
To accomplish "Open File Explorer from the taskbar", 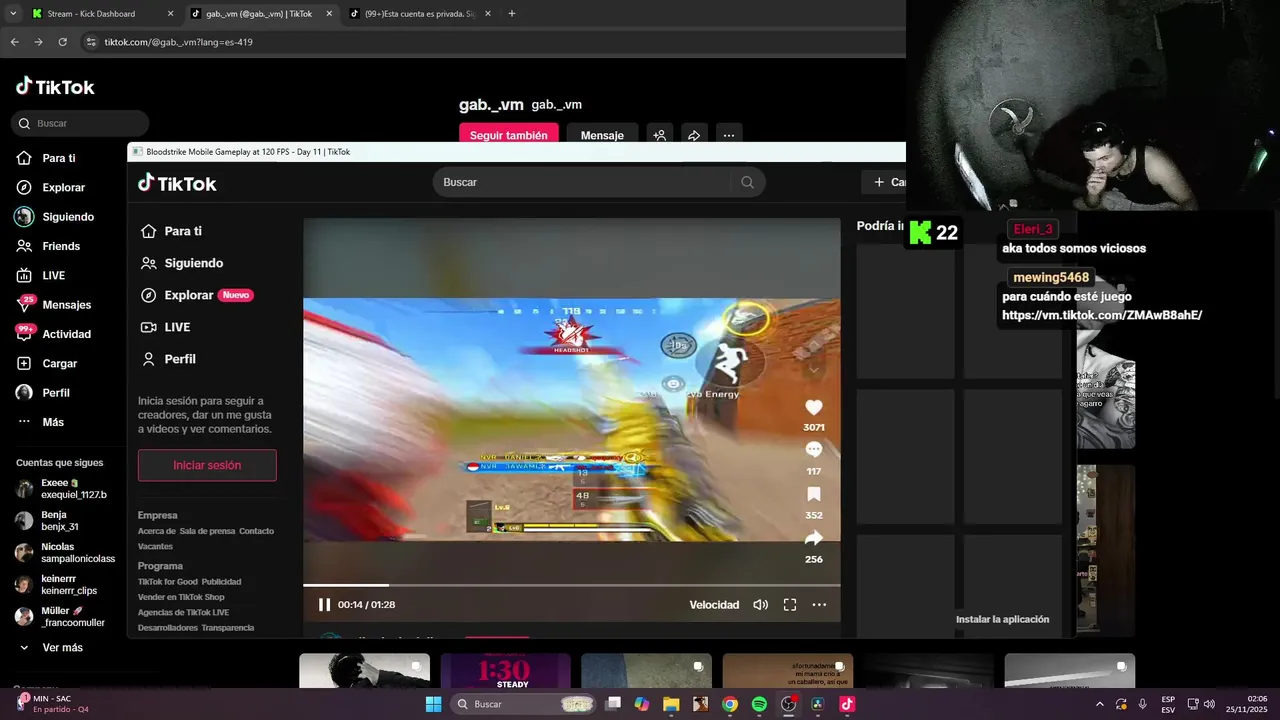I will [671, 704].
